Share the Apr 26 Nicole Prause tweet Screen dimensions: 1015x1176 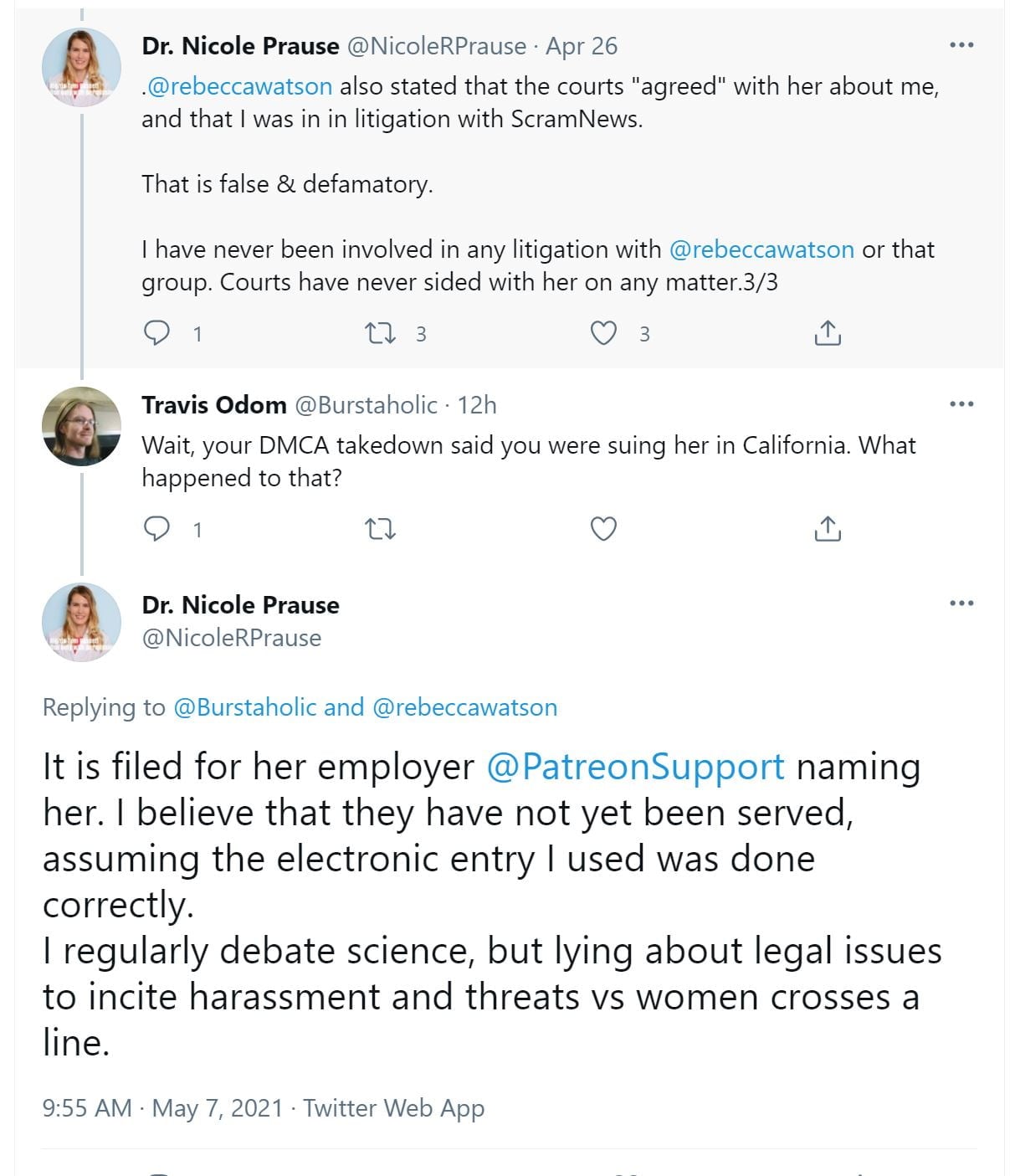tap(827, 333)
